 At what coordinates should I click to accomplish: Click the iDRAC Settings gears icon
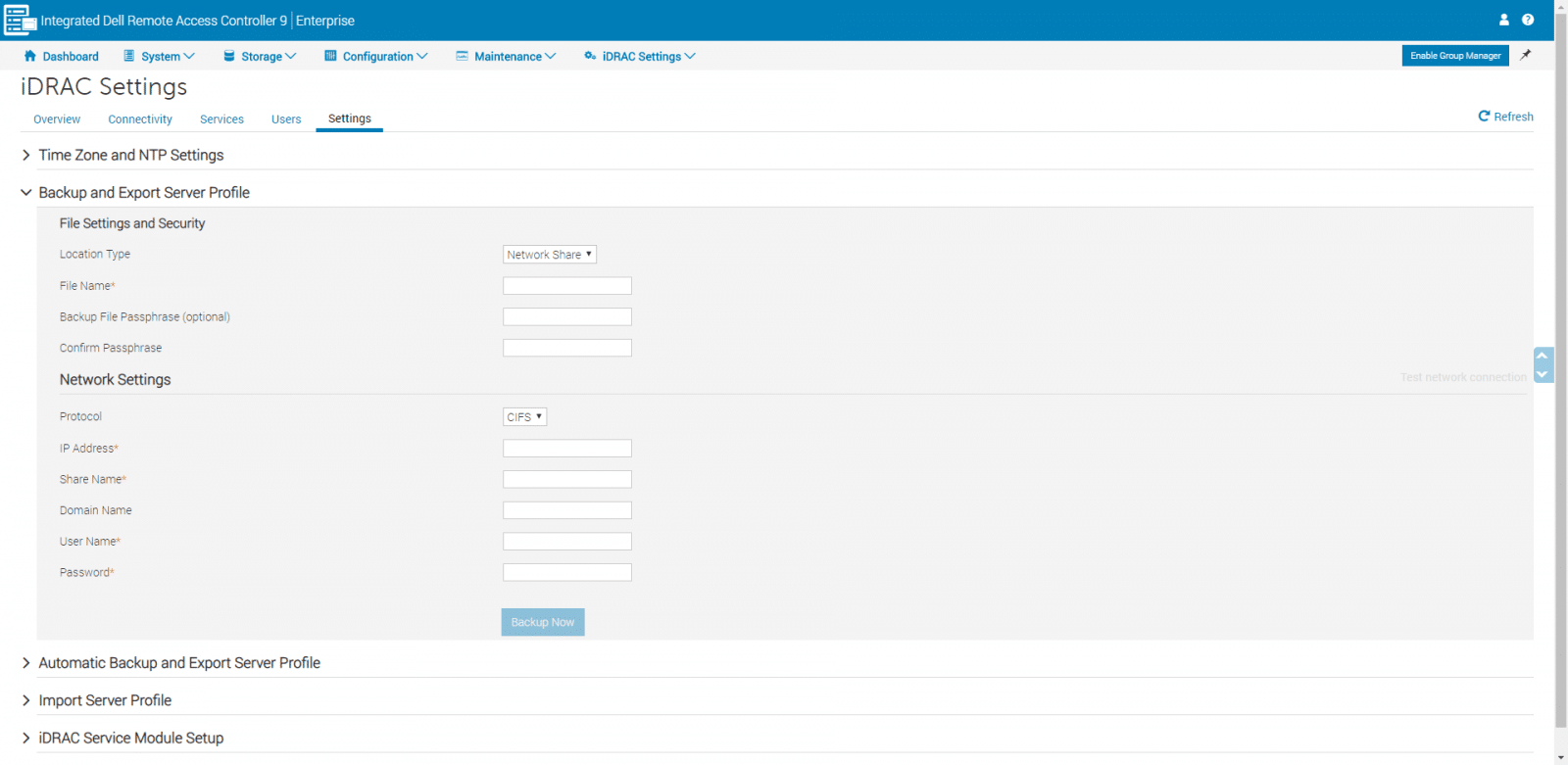[x=590, y=56]
